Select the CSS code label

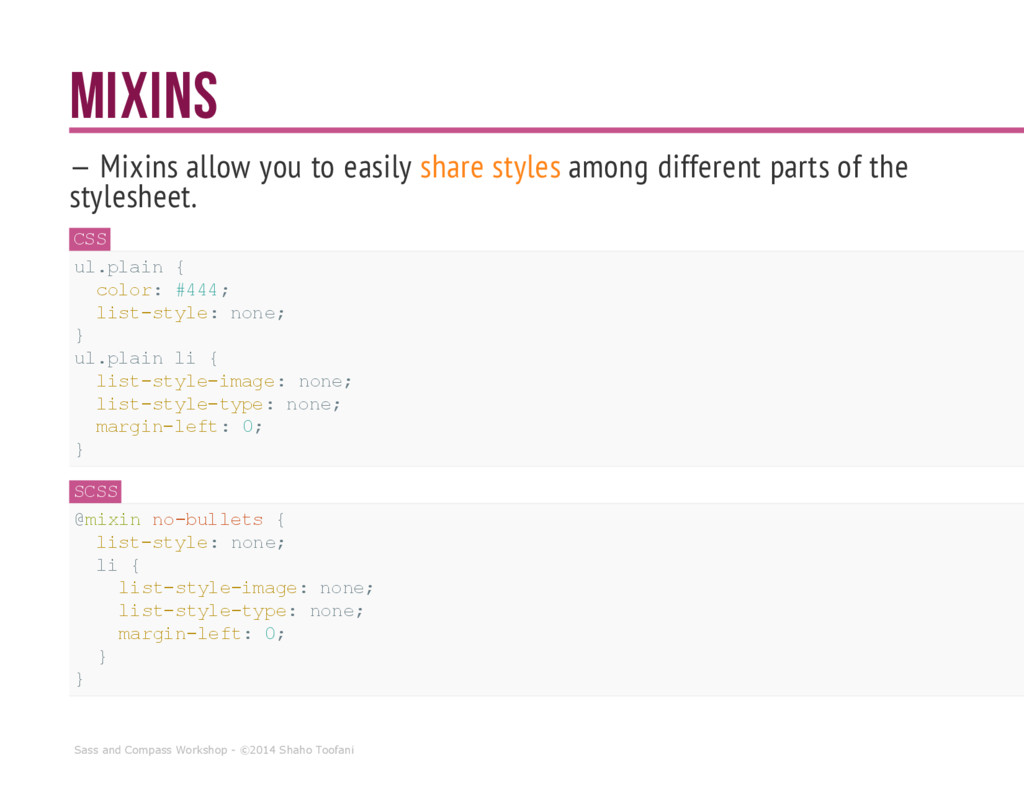(x=89, y=239)
